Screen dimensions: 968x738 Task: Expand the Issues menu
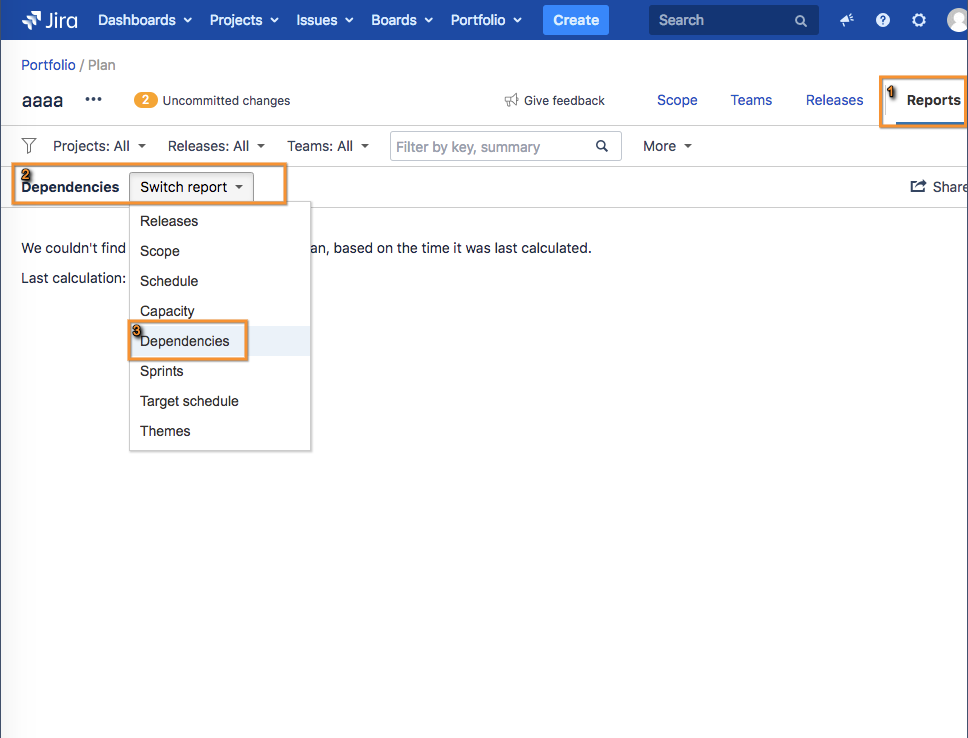point(325,20)
